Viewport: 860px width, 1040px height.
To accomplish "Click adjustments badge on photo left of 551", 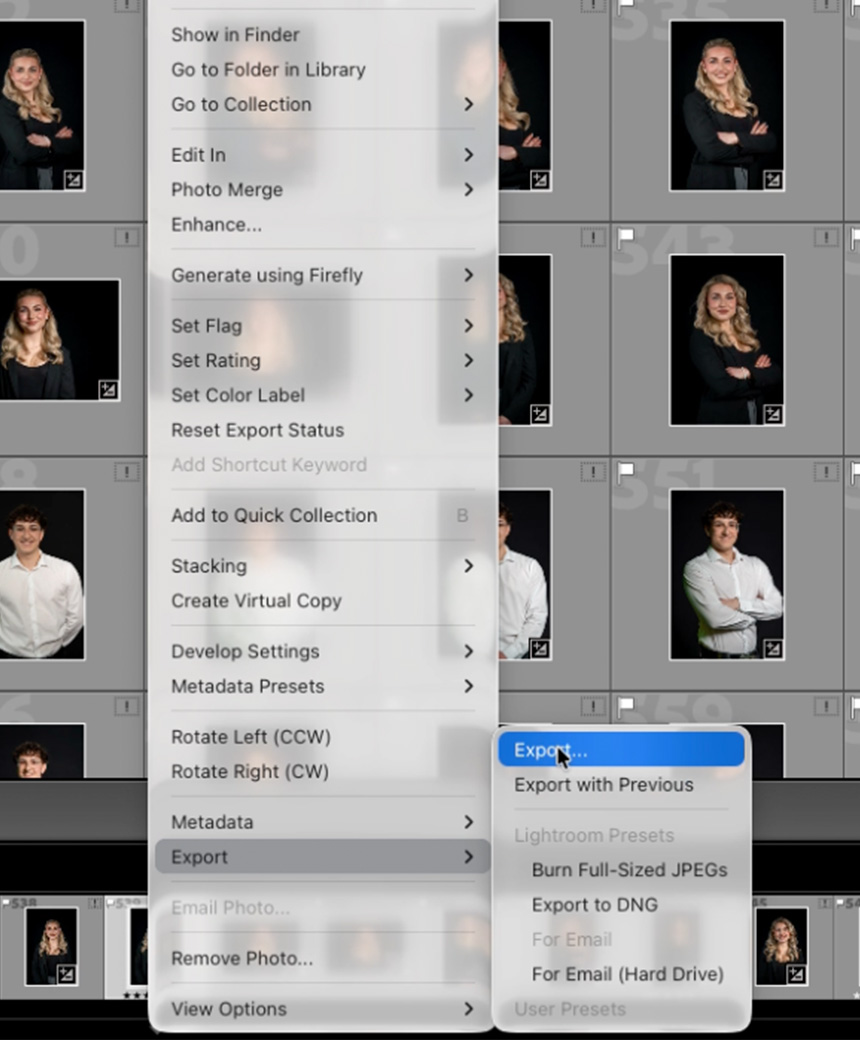I will (540, 649).
